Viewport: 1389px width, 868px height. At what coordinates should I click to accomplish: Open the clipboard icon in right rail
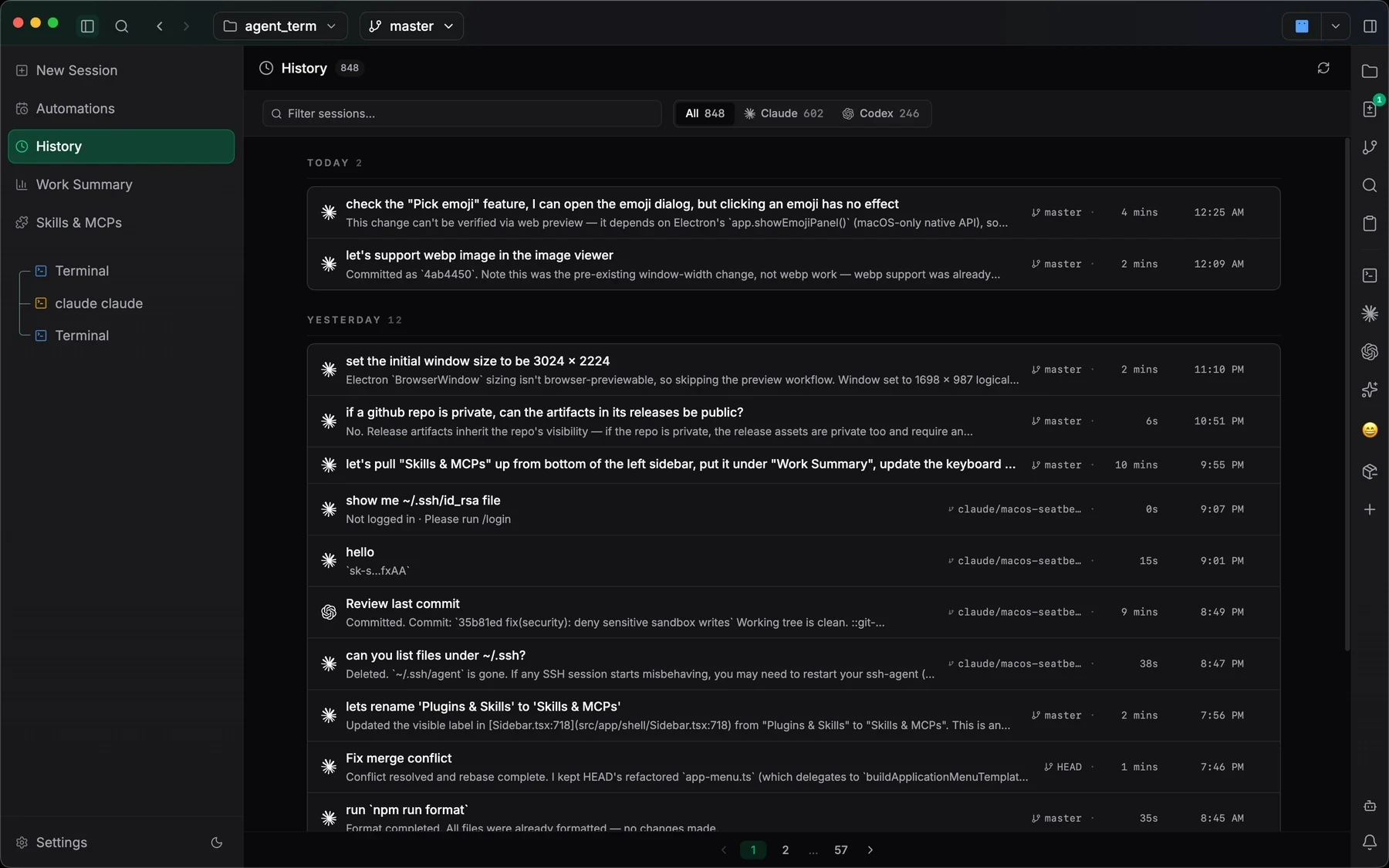(x=1370, y=224)
